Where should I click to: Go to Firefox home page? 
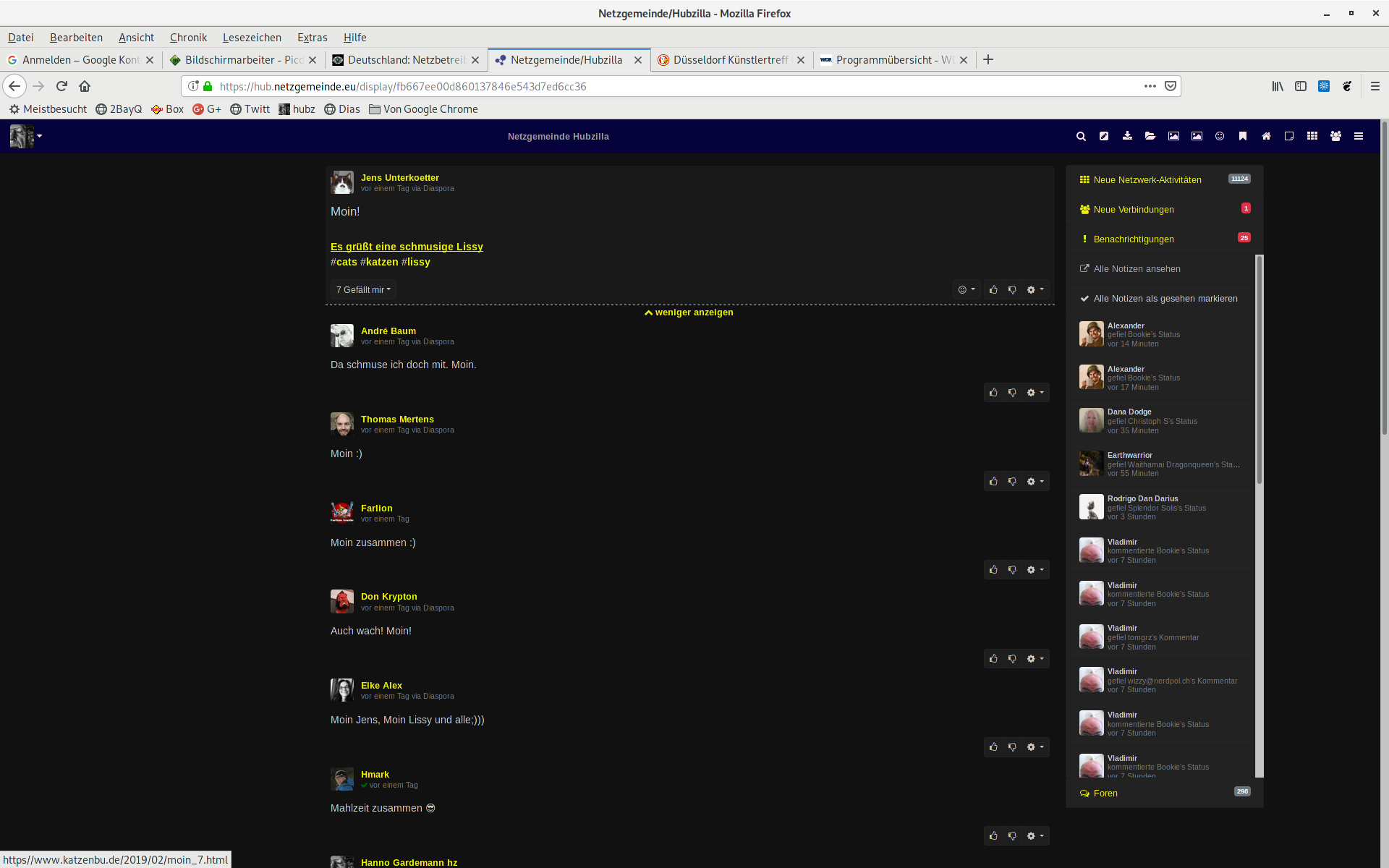(85, 86)
